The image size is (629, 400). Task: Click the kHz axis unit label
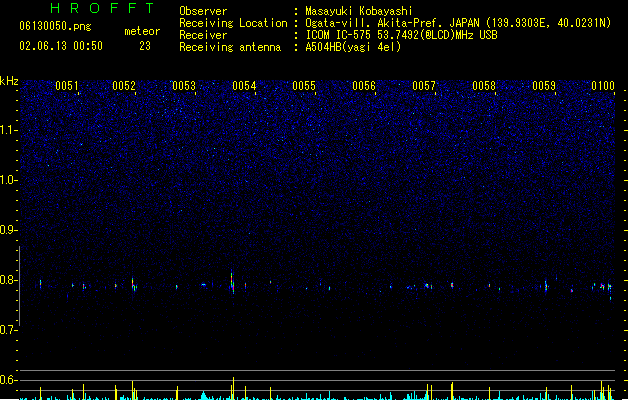click(9, 81)
